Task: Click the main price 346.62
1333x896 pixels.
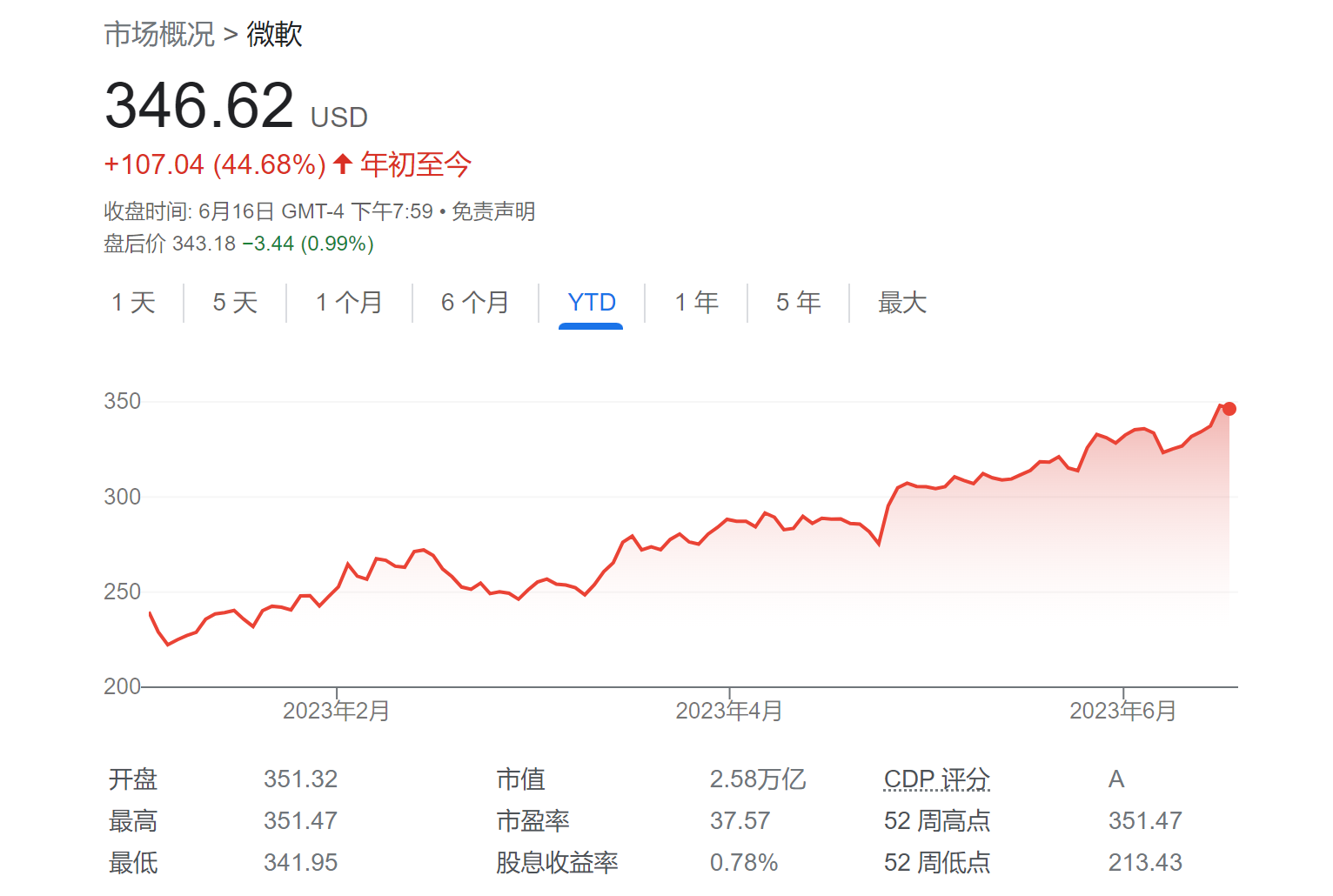Action: coord(199,105)
